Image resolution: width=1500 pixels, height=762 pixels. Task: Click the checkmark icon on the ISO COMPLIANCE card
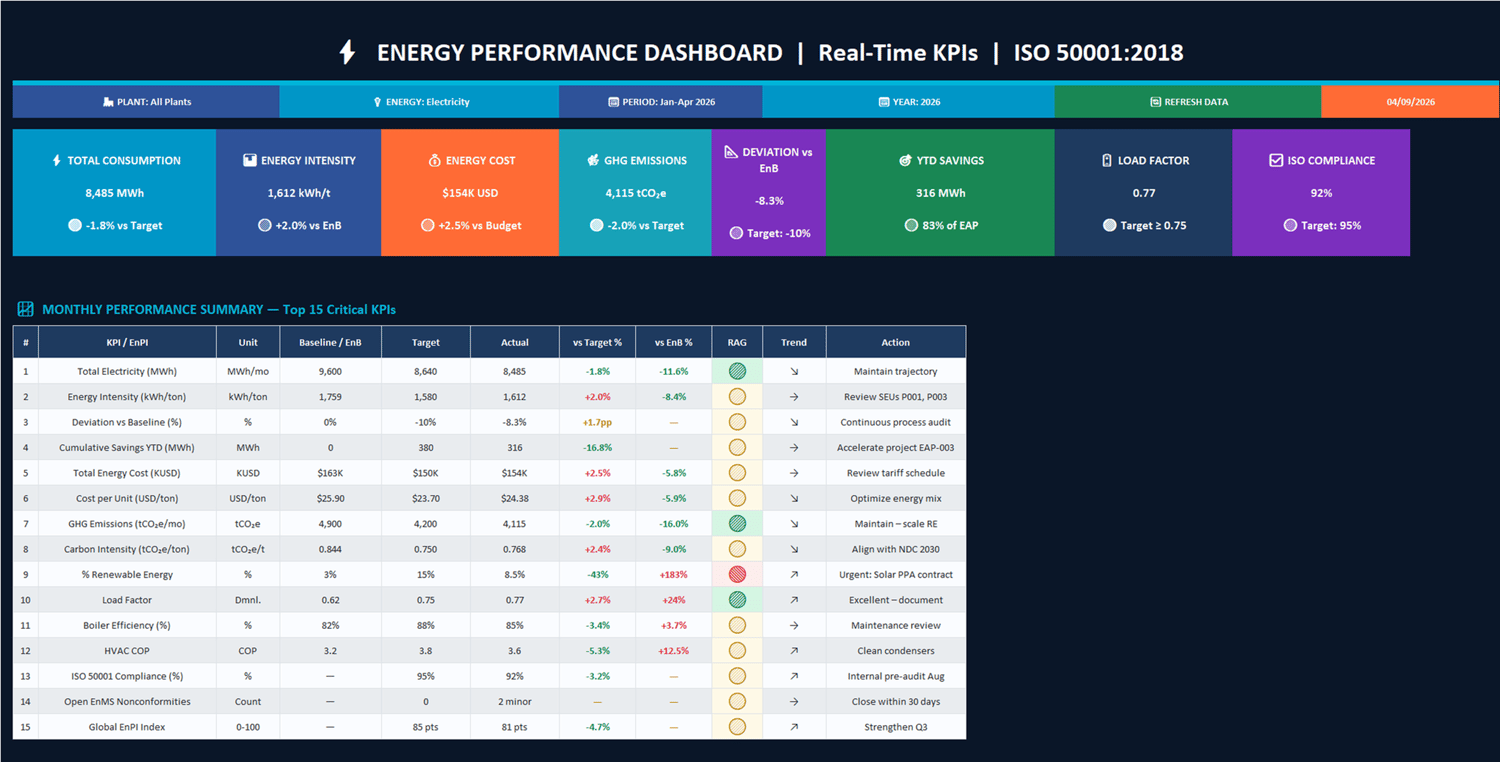(x=1276, y=160)
